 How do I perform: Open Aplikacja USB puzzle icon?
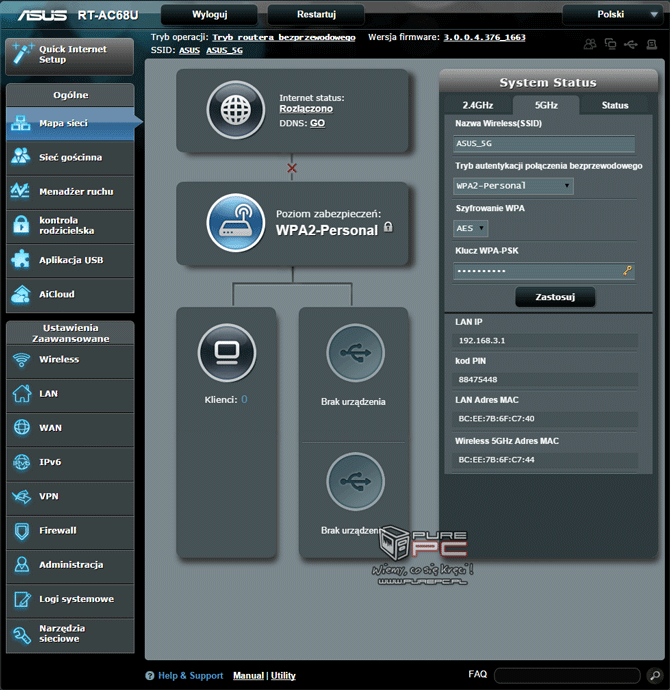[21, 260]
